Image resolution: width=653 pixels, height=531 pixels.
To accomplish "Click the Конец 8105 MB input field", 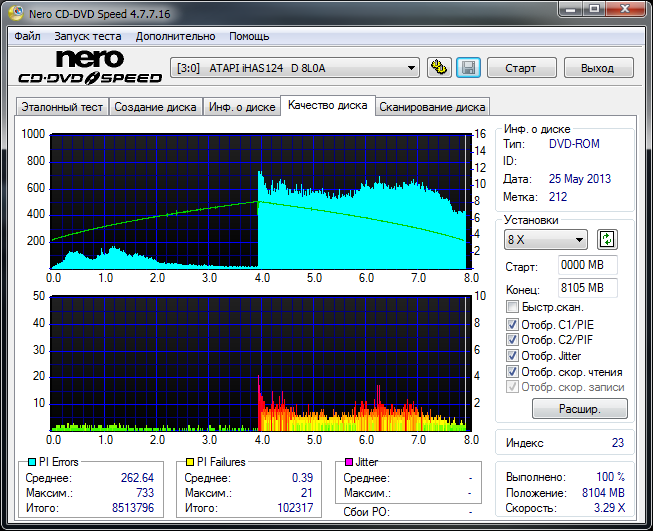I will (x=587, y=288).
